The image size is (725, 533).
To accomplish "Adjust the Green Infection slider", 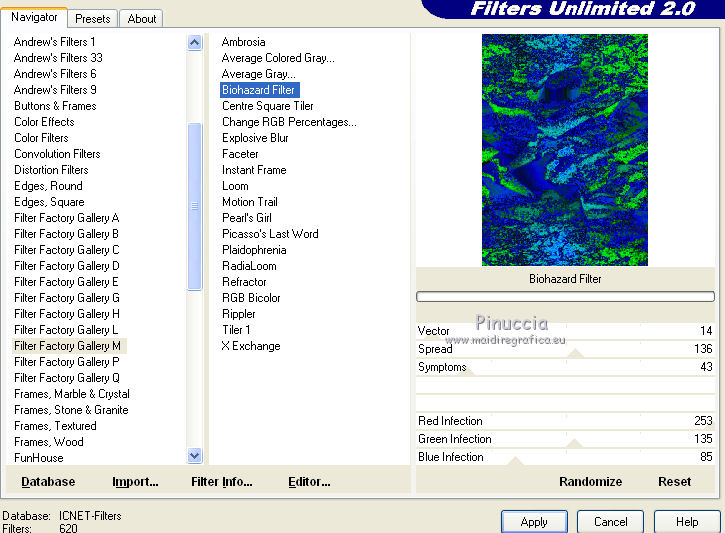I will click(x=565, y=439).
